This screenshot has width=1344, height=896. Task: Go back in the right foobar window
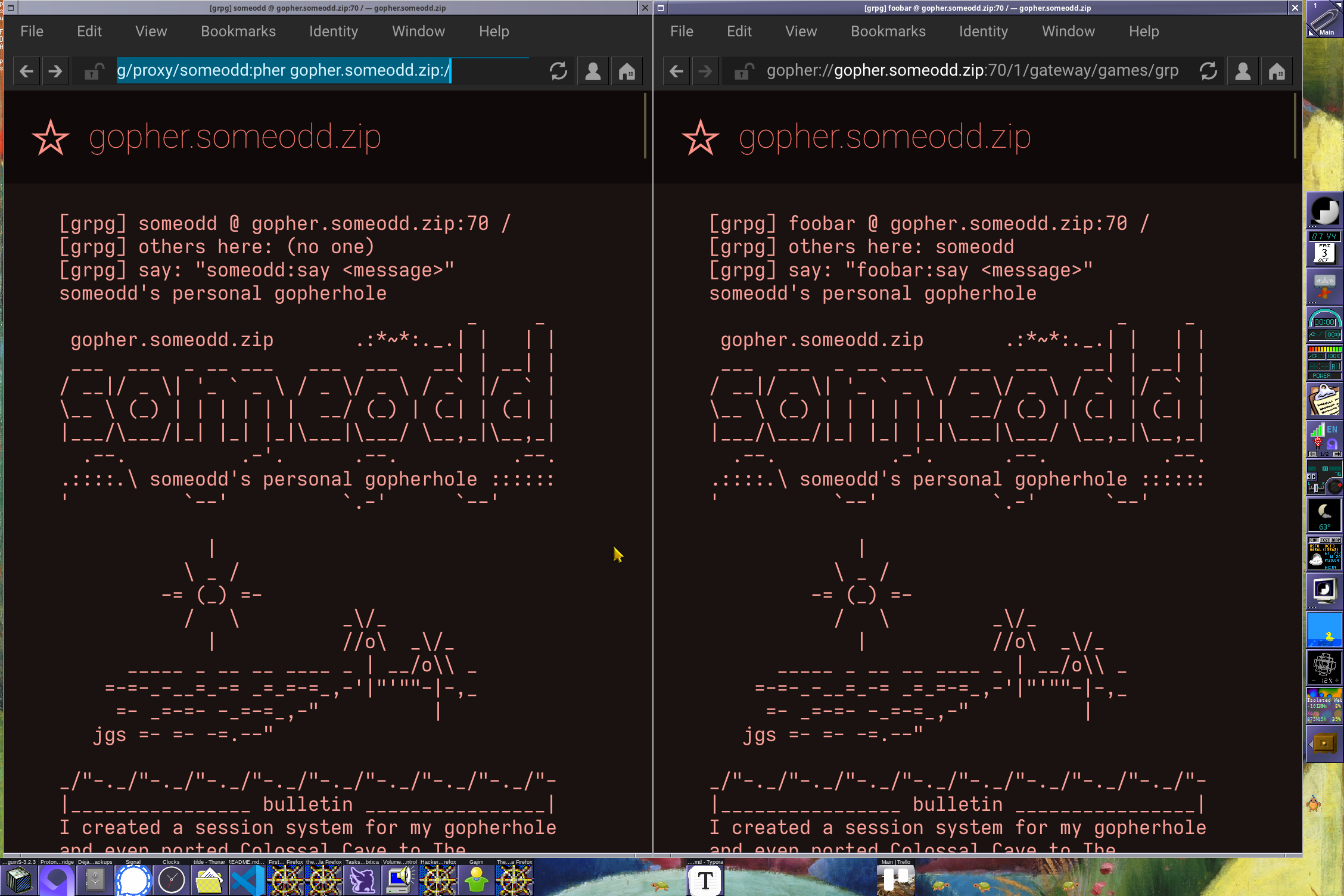tap(676, 71)
